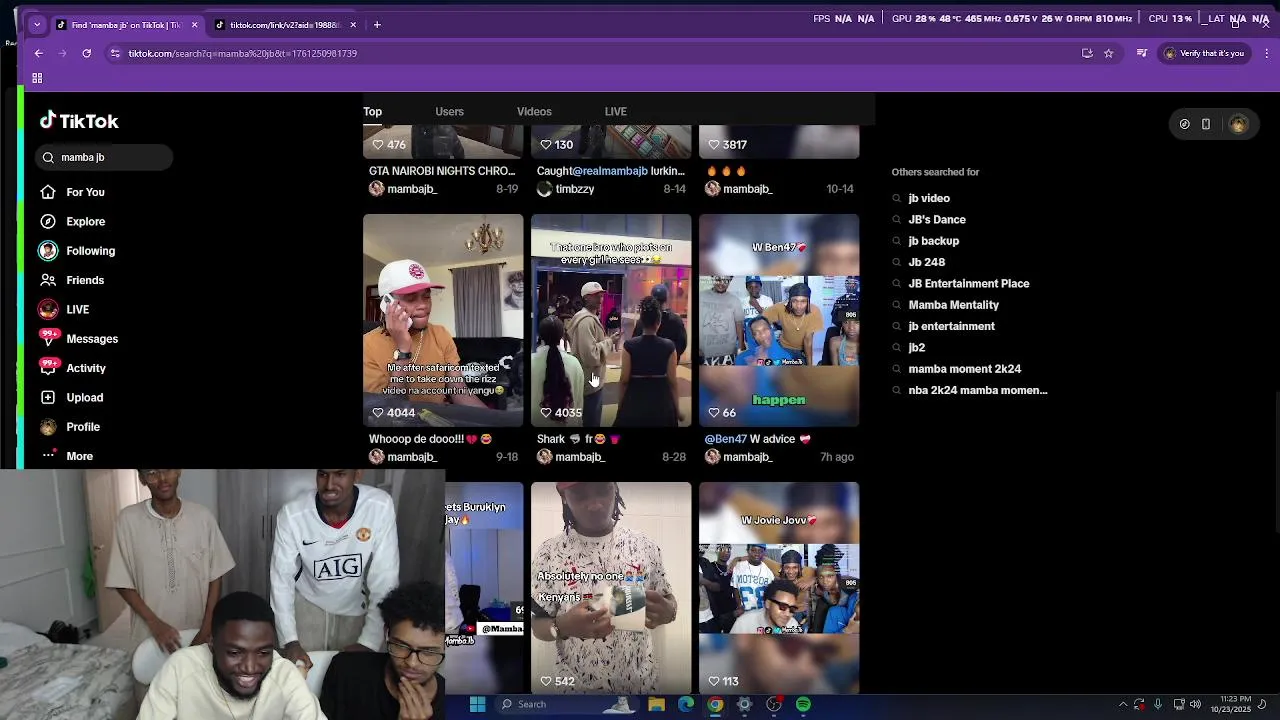Close the 'Find mamba jb on TikTok' tab
This screenshot has width=1280, height=720.
(x=194, y=25)
